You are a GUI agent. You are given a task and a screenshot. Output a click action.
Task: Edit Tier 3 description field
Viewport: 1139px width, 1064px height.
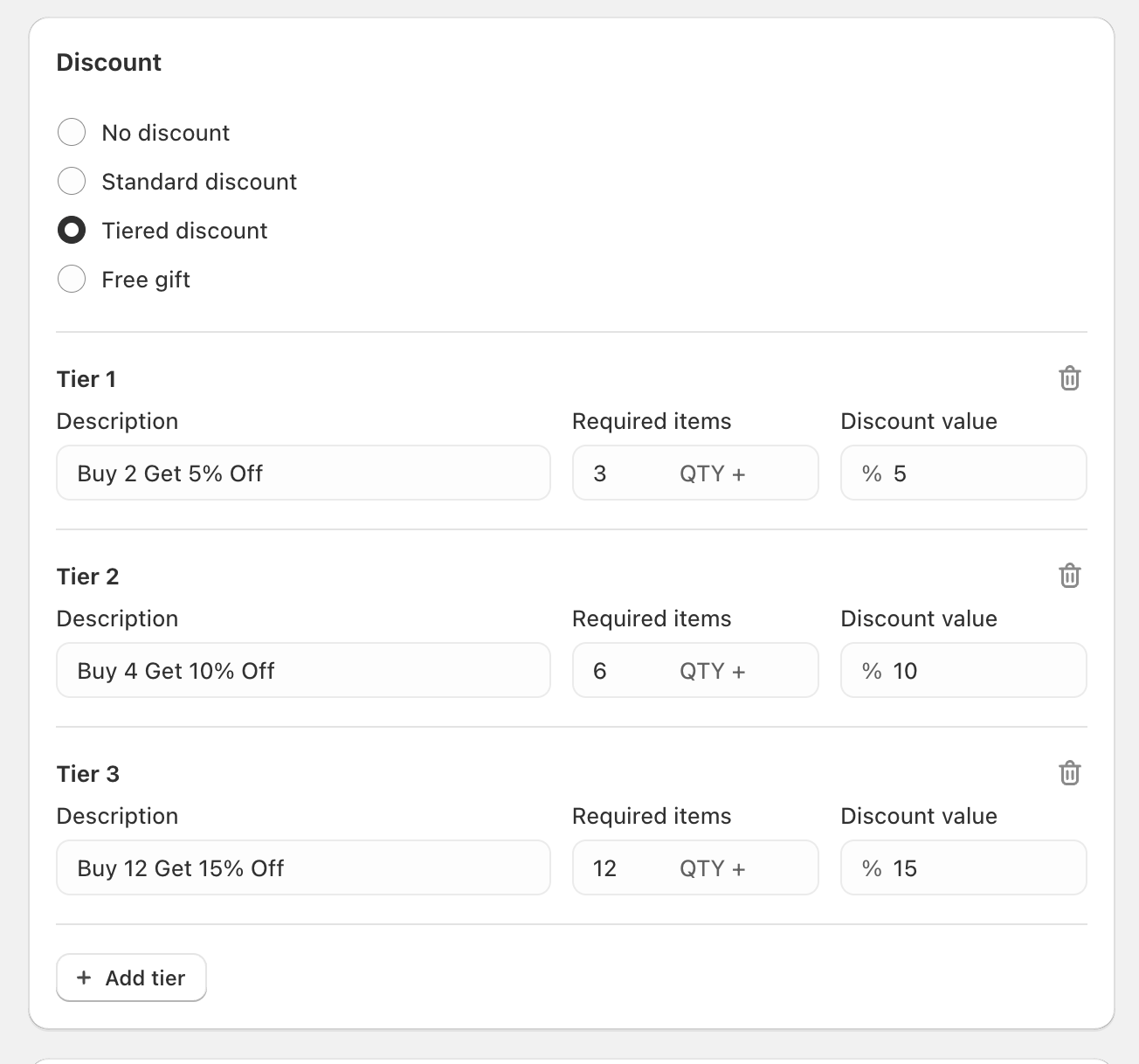point(303,868)
